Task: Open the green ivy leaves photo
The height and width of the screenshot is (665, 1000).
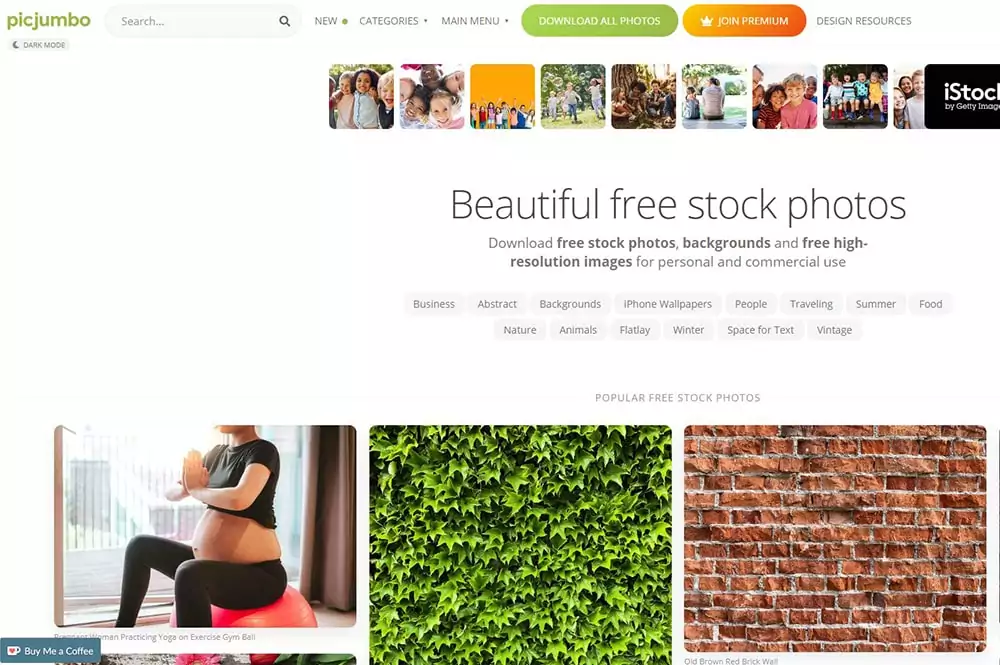Action: pyautogui.click(x=520, y=545)
